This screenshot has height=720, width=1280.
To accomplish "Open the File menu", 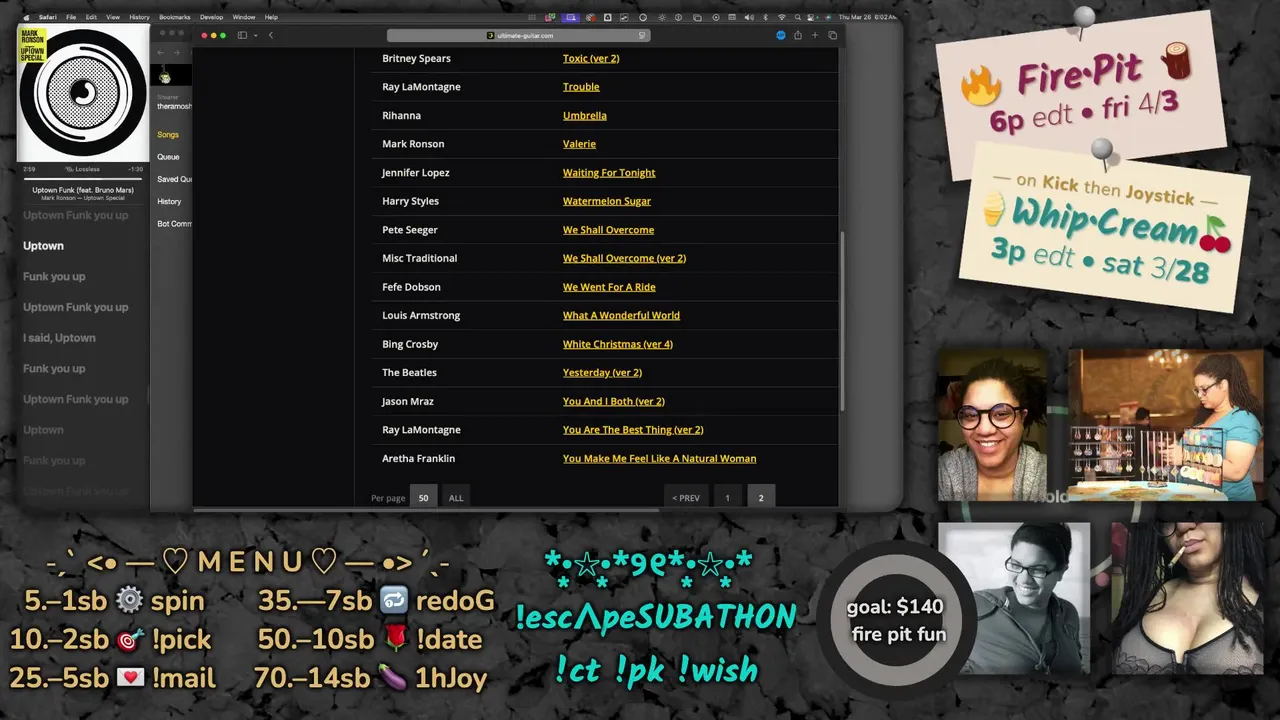I will click(x=71, y=17).
